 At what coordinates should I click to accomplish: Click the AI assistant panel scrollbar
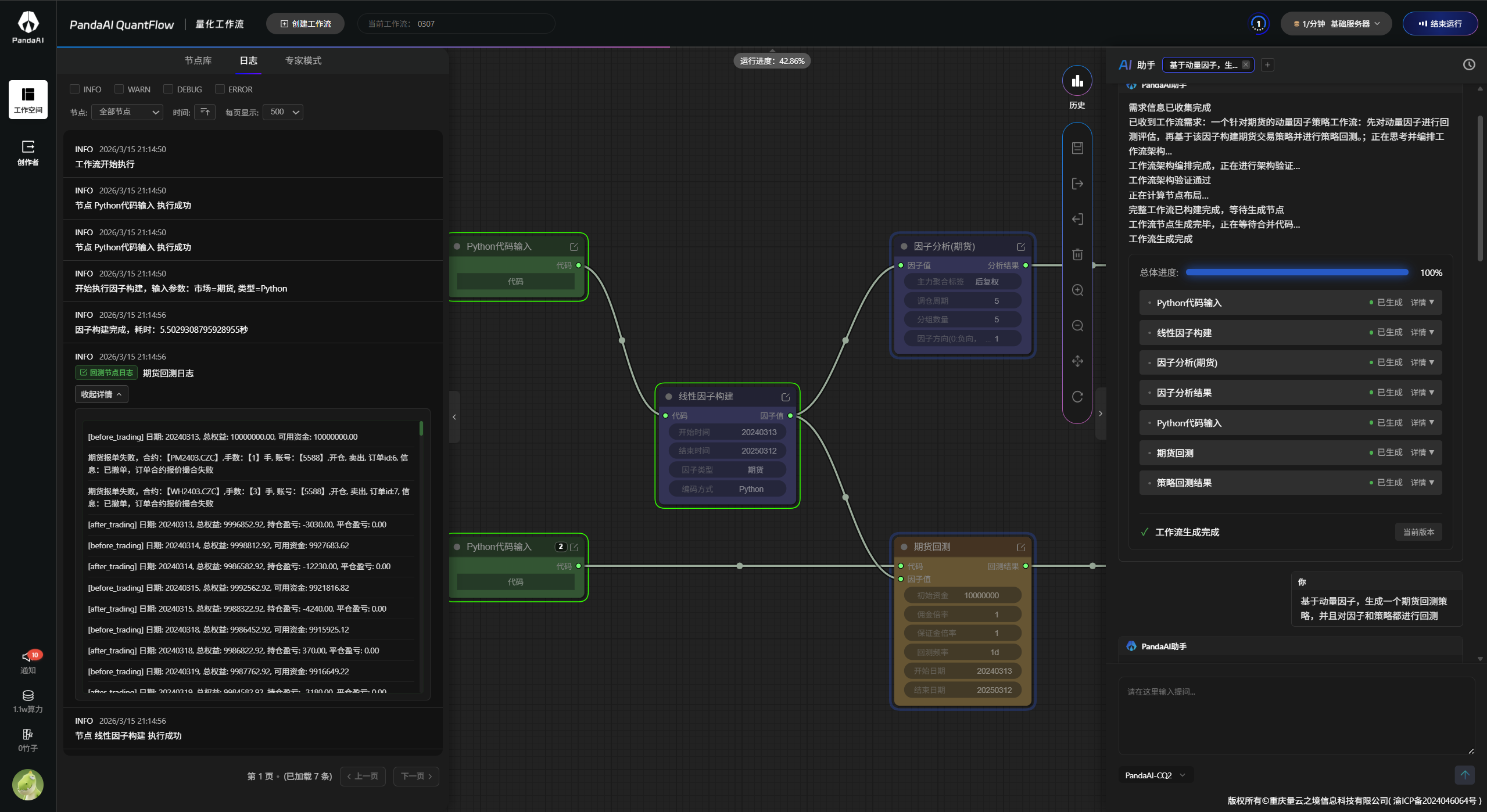pos(1479,189)
